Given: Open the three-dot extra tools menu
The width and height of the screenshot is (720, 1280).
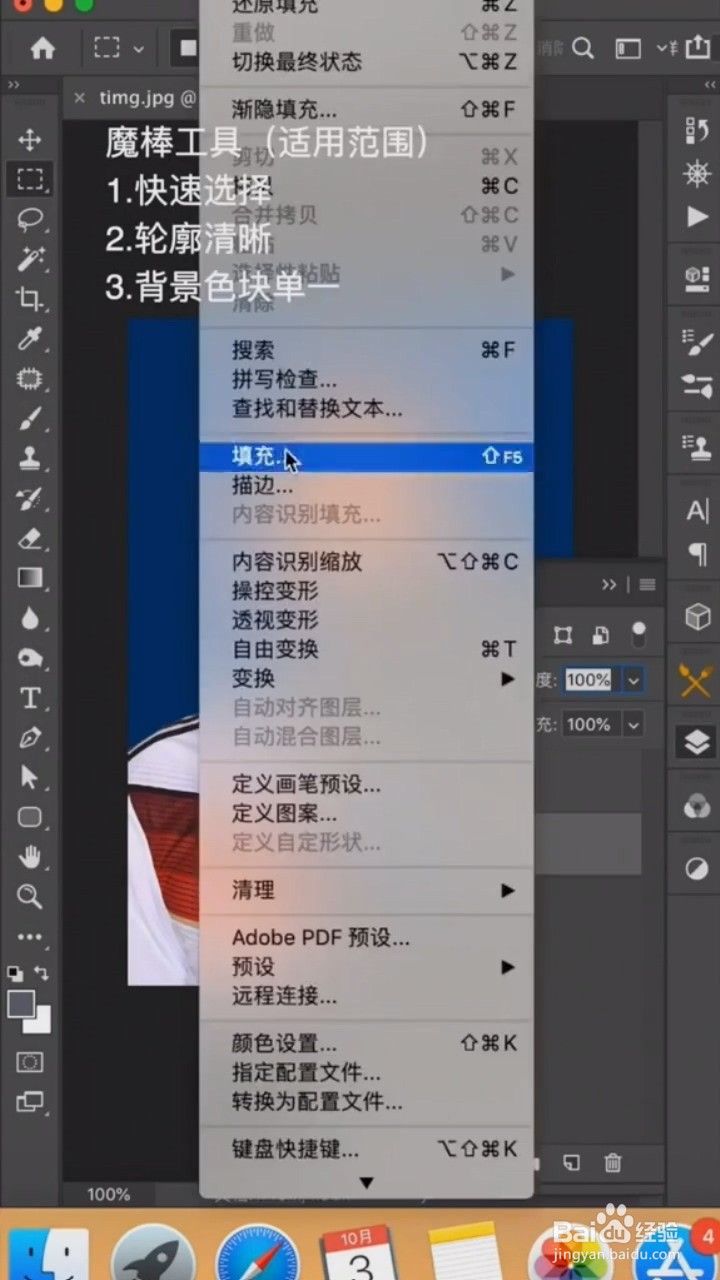Looking at the screenshot, I should [30, 937].
